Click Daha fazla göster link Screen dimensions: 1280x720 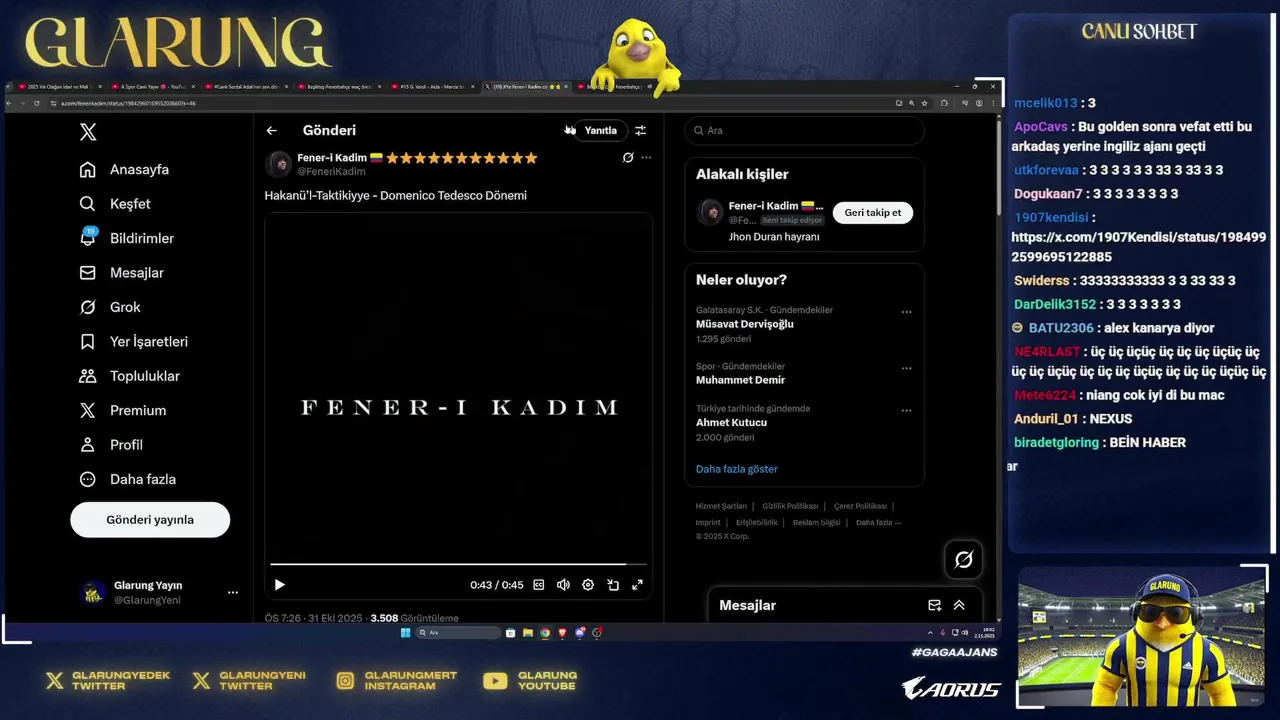[x=737, y=469]
